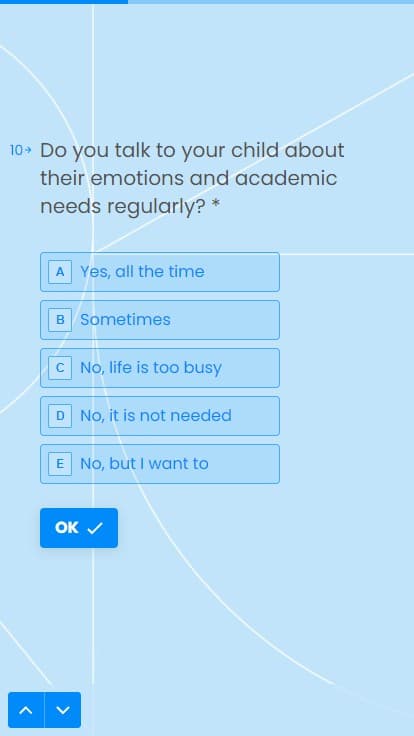
Task: Click the question text about emotions
Action: (x=192, y=178)
